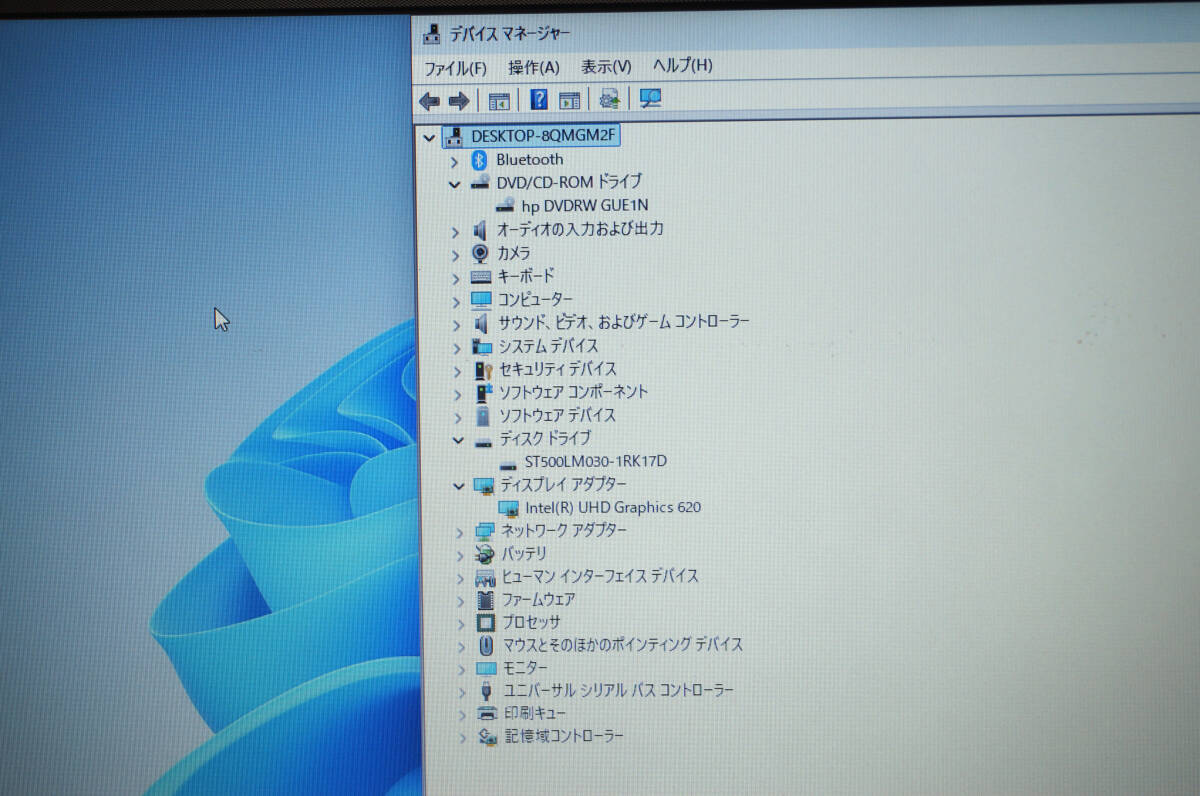Click the USB icon beside ユニバーサル シリアル バス コントローラー

coord(486,691)
